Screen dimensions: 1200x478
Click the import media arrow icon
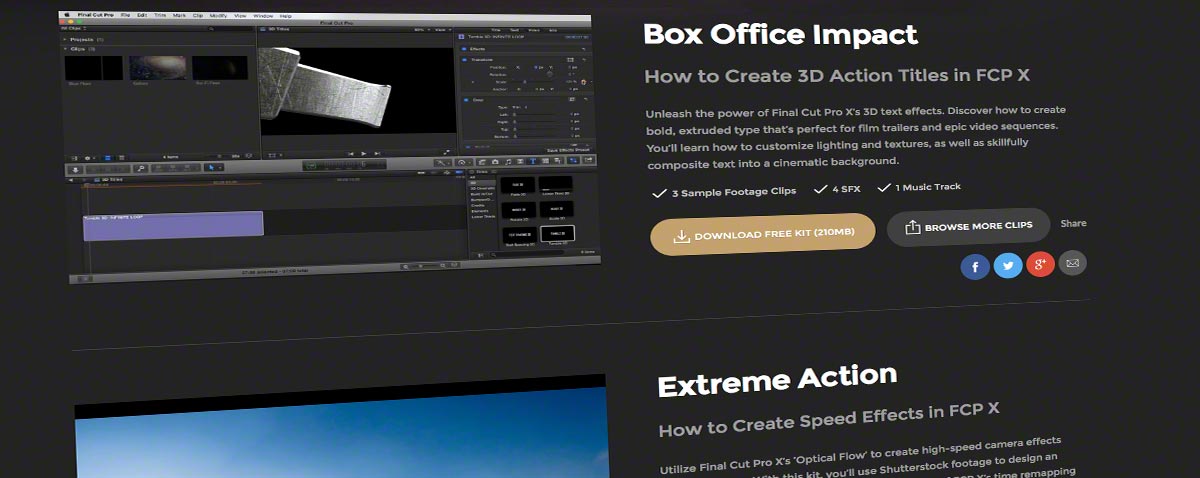pos(75,169)
